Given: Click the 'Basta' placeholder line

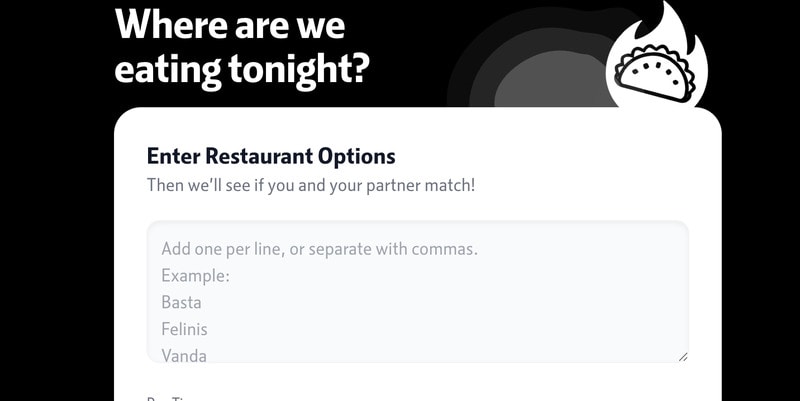Looking at the screenshot, I should [x=182, y=301].
